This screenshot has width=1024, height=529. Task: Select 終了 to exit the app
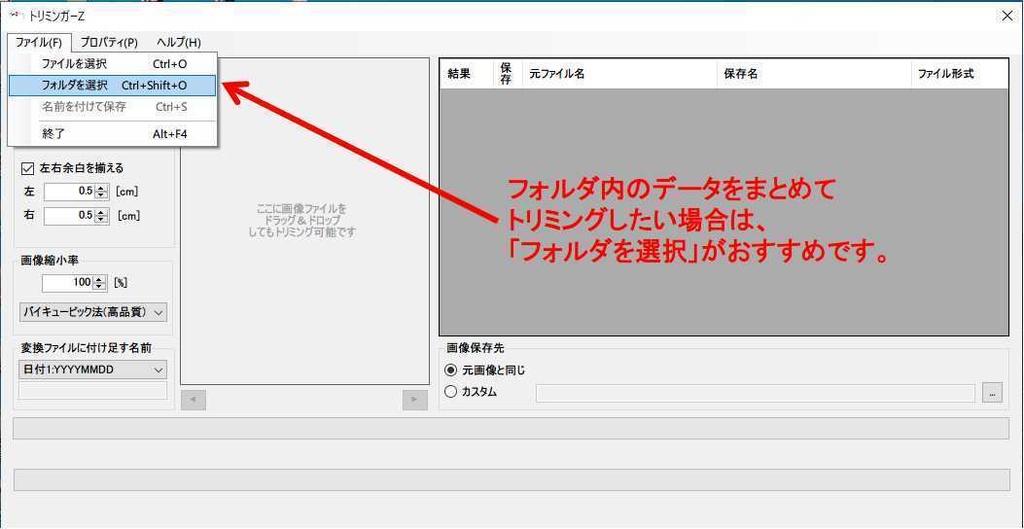click(112, 133)
